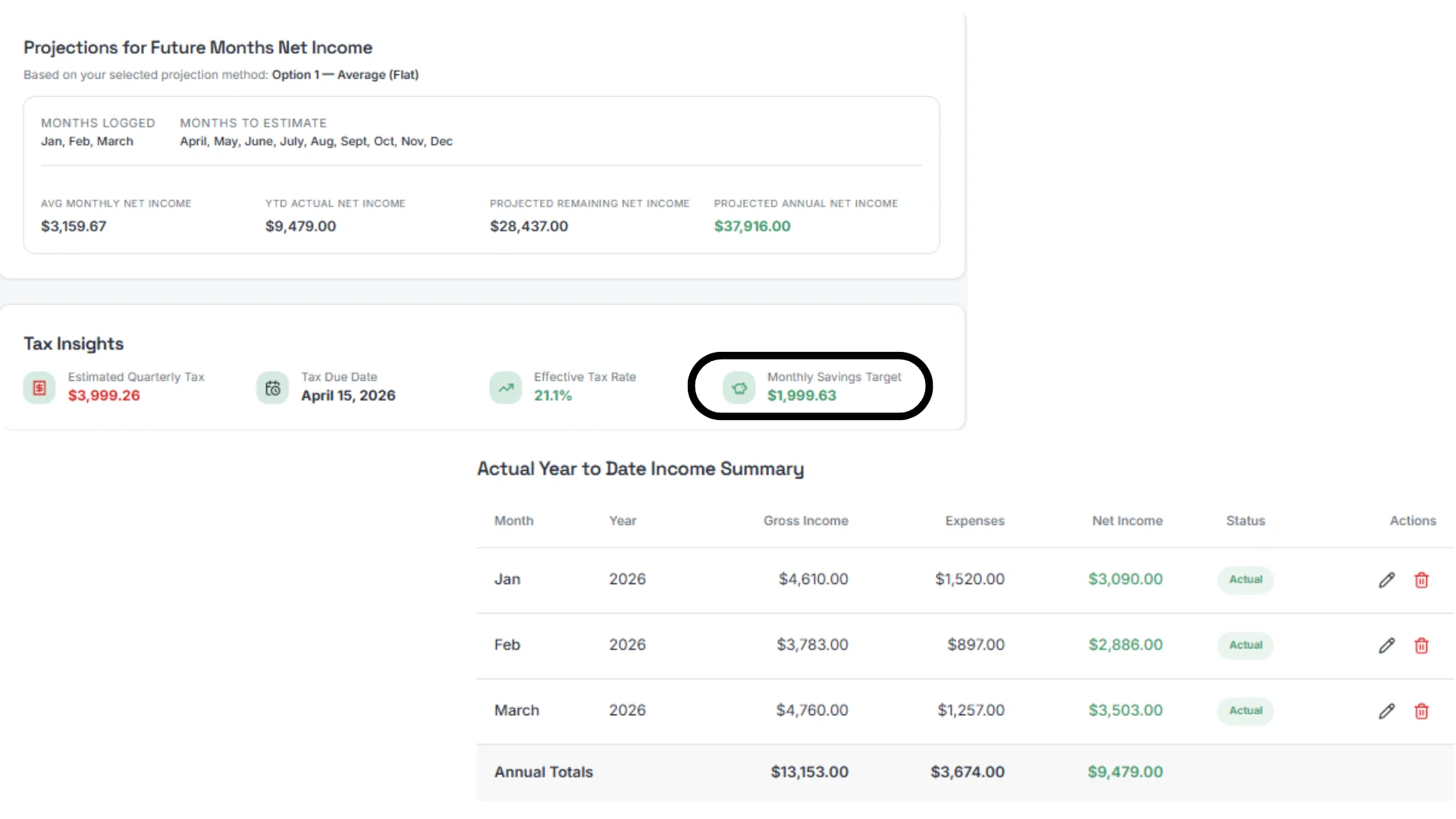
Task: Select the $37,916.00 projected annual net income
Action: pos(752,226)
